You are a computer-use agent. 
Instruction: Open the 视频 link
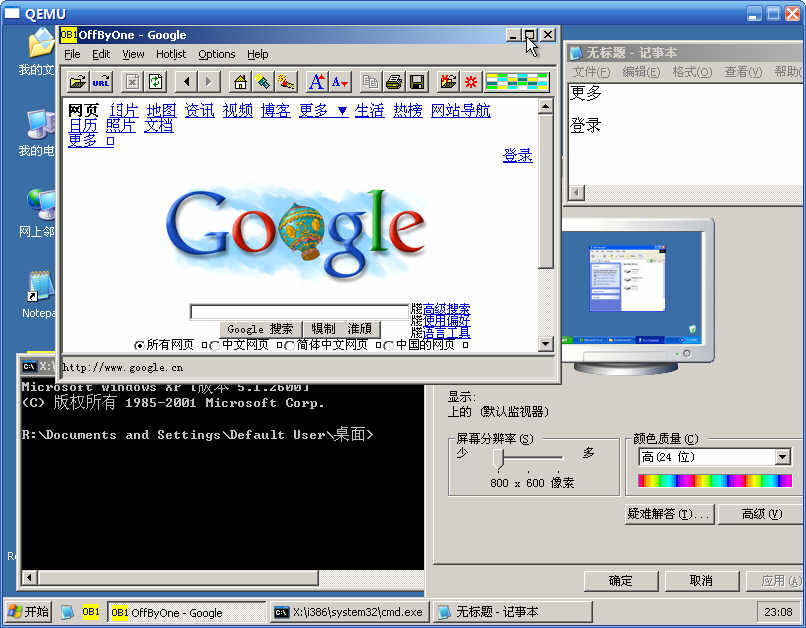point(237,110)
